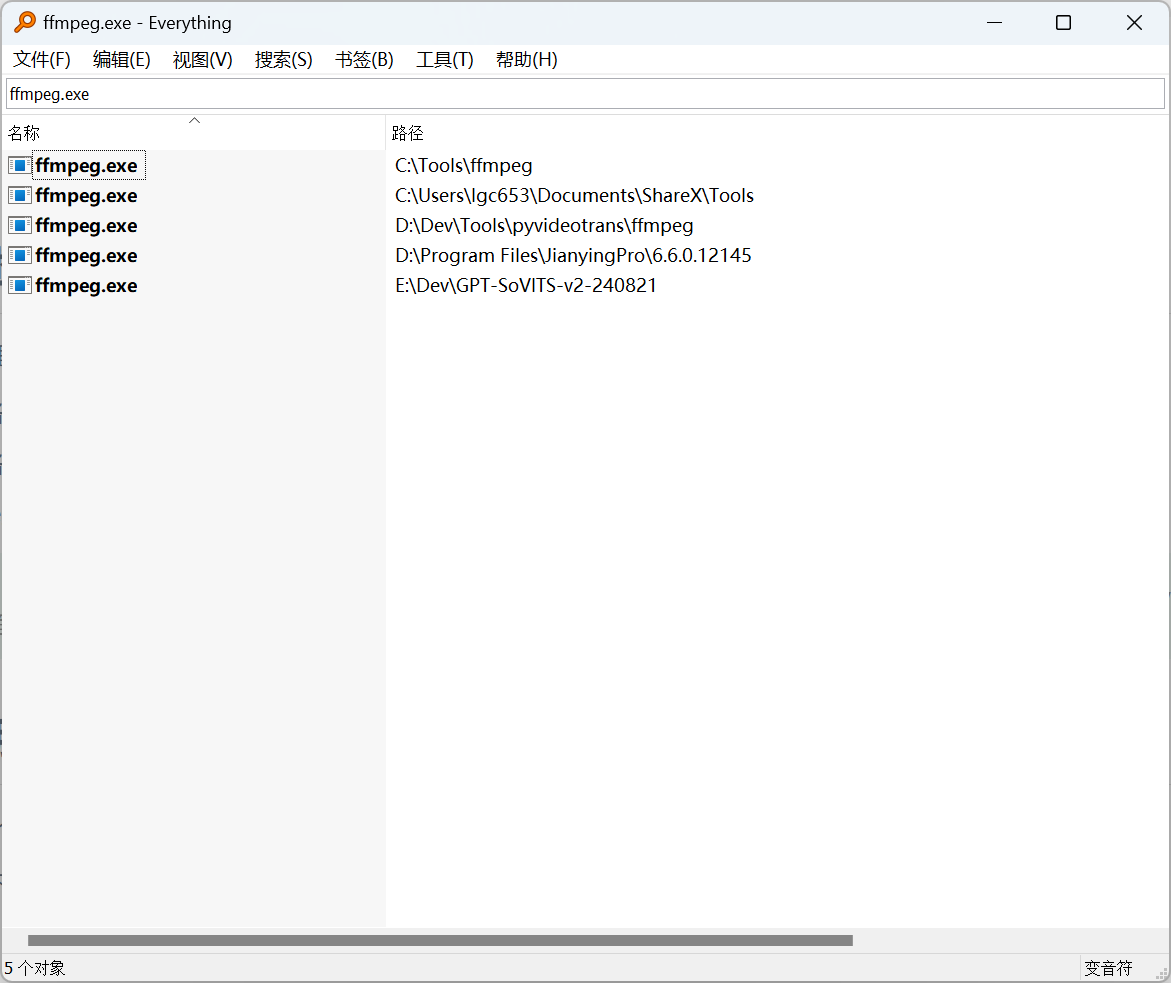Click the Everything magnifier app icon
The height and width of the screenshot is (983, 1171).
[25, 22]
